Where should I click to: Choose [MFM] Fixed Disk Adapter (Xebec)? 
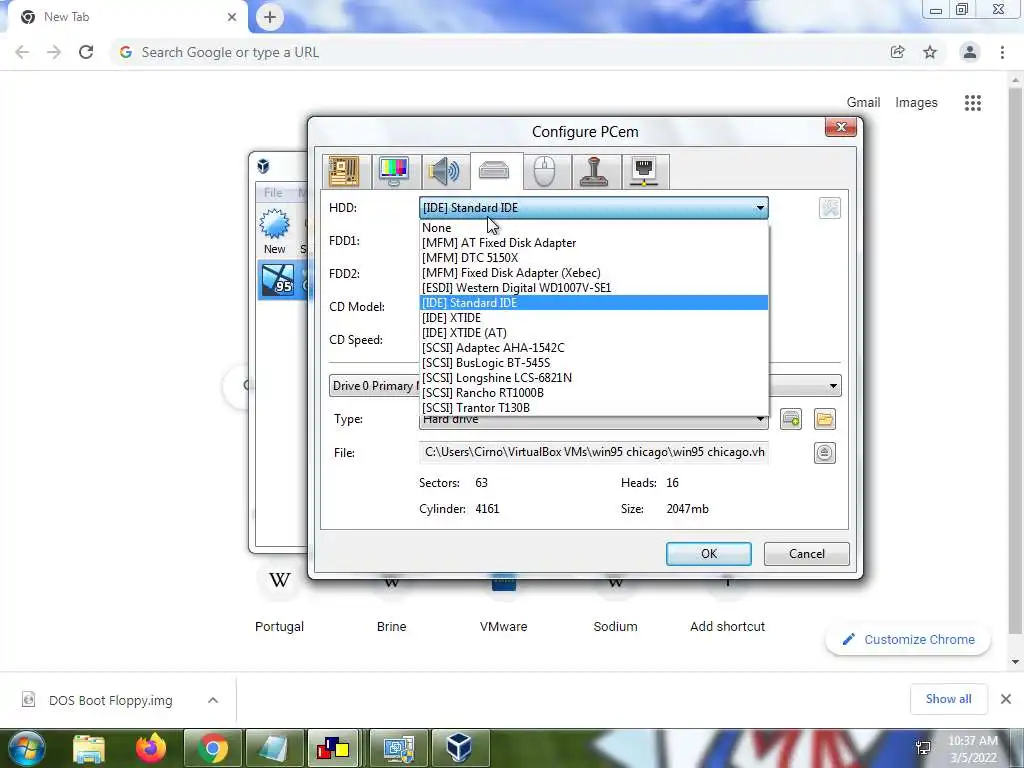point(594,273)
